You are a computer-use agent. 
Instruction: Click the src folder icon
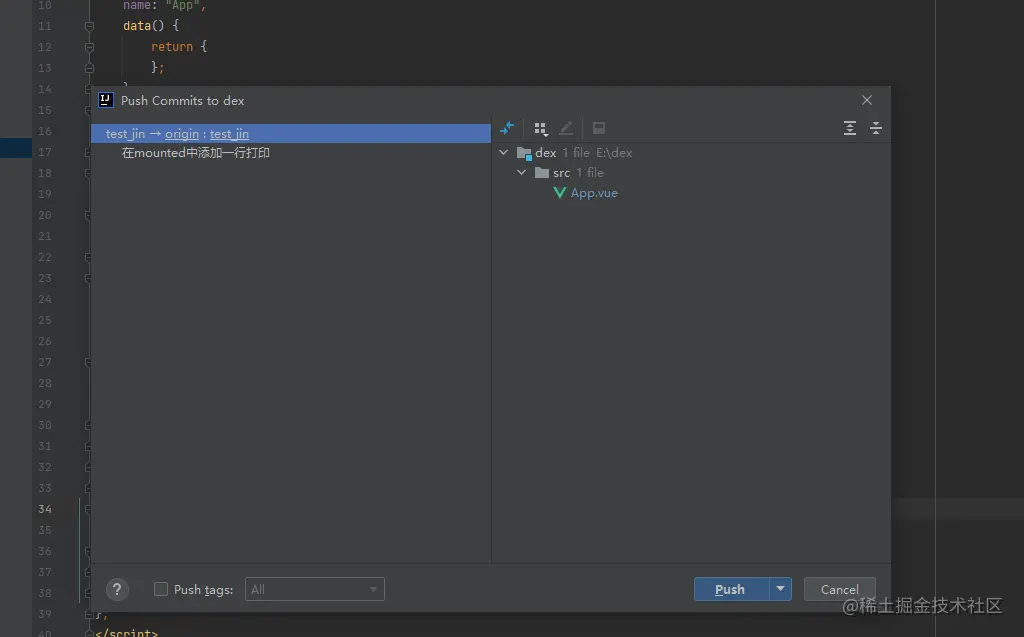(541, 172)
